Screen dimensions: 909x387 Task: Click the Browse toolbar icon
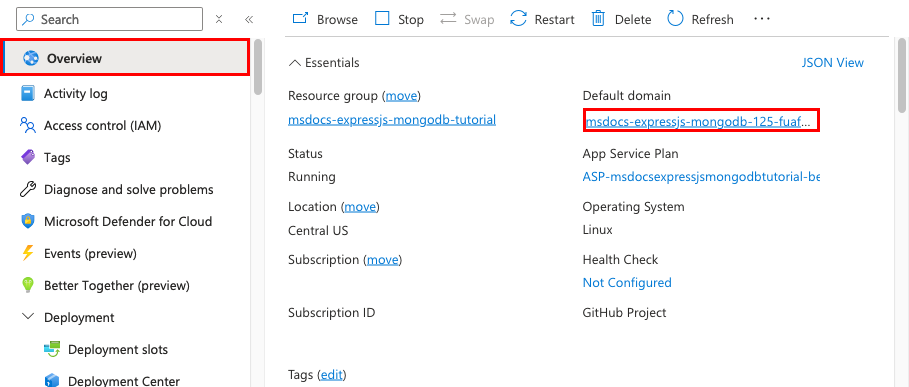click(300, 19)
